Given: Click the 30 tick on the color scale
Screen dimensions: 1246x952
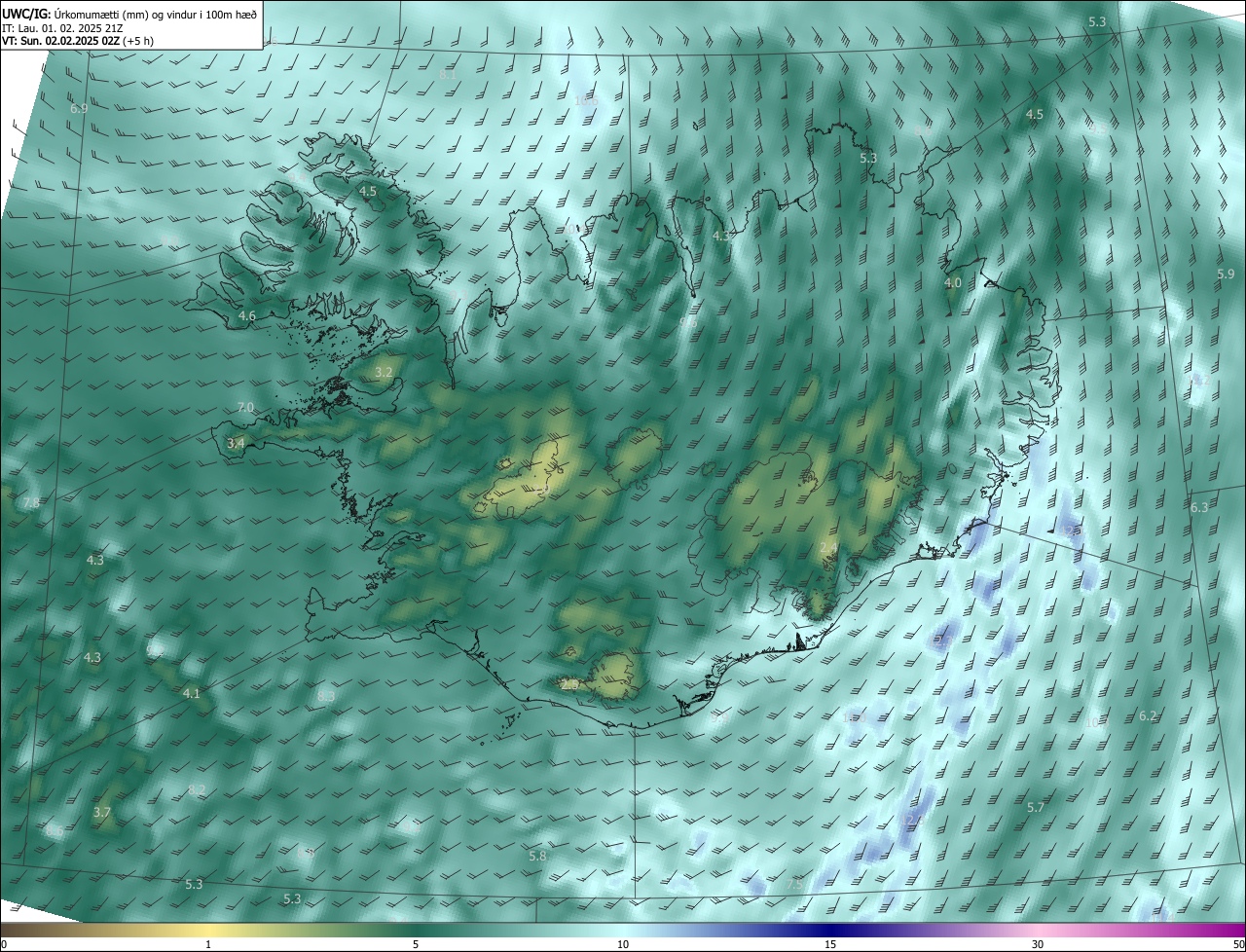Looking at the screenshot, I should coord(1038,945).
